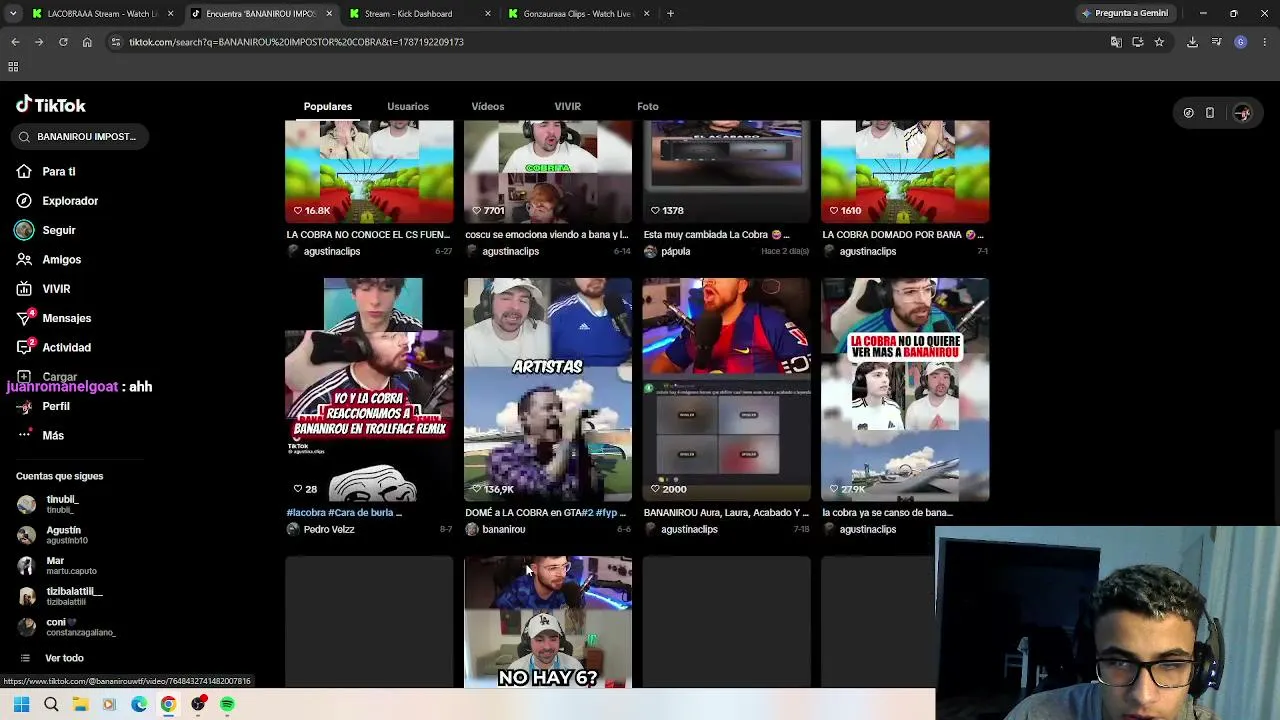Open Spotify from the taskbar
Screen dimensions: 1280x720
coord(227,704)
